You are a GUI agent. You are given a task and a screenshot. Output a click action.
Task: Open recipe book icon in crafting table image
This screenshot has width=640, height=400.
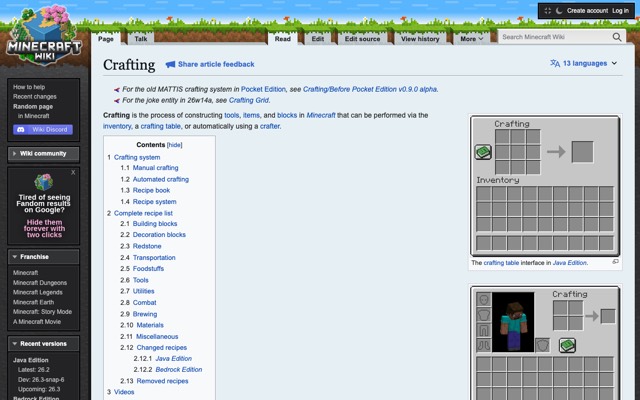pyautogui.click(x=483, y=152)
